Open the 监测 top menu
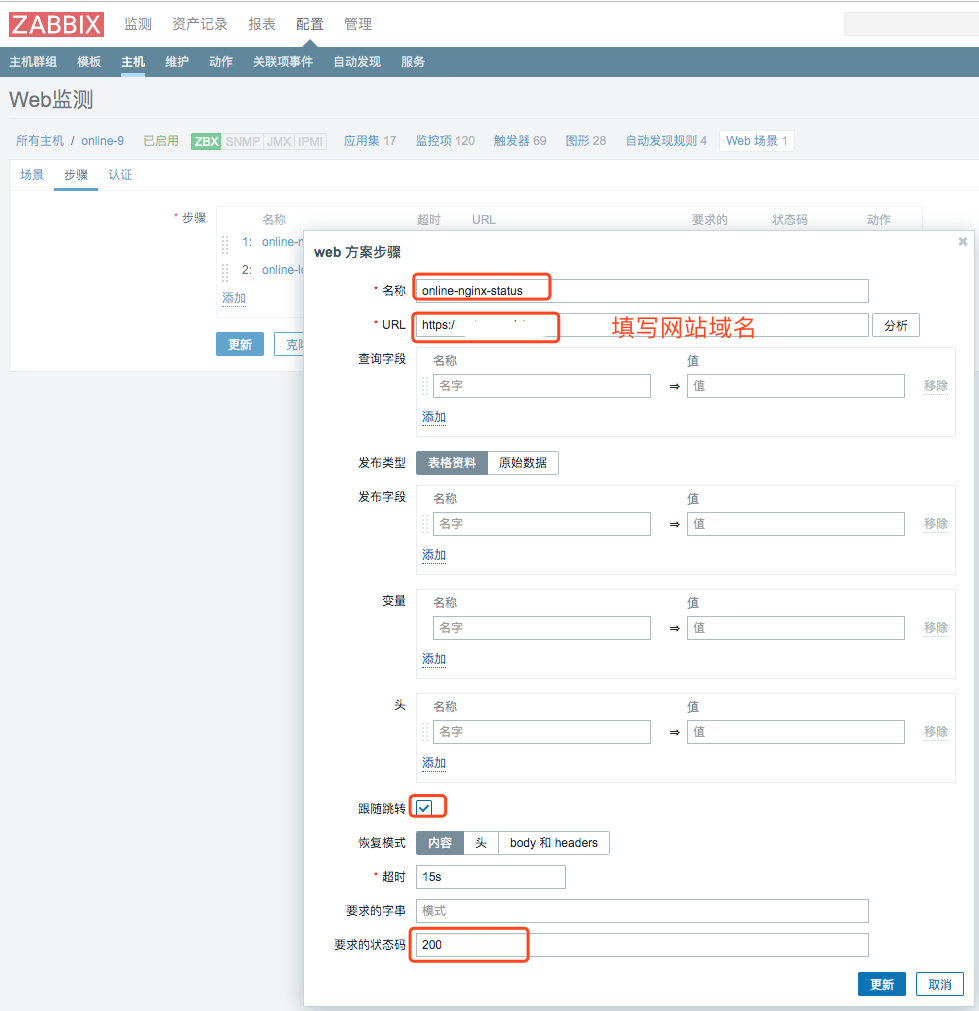Viewport: 979px width, 1011px height. pyautogui.click(x=138, y=25)
